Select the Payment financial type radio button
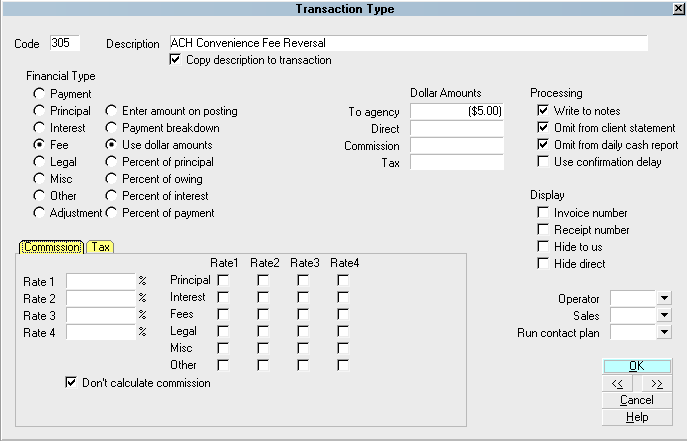The width and height of the screenshot is (687, 441). pos(39,93)
